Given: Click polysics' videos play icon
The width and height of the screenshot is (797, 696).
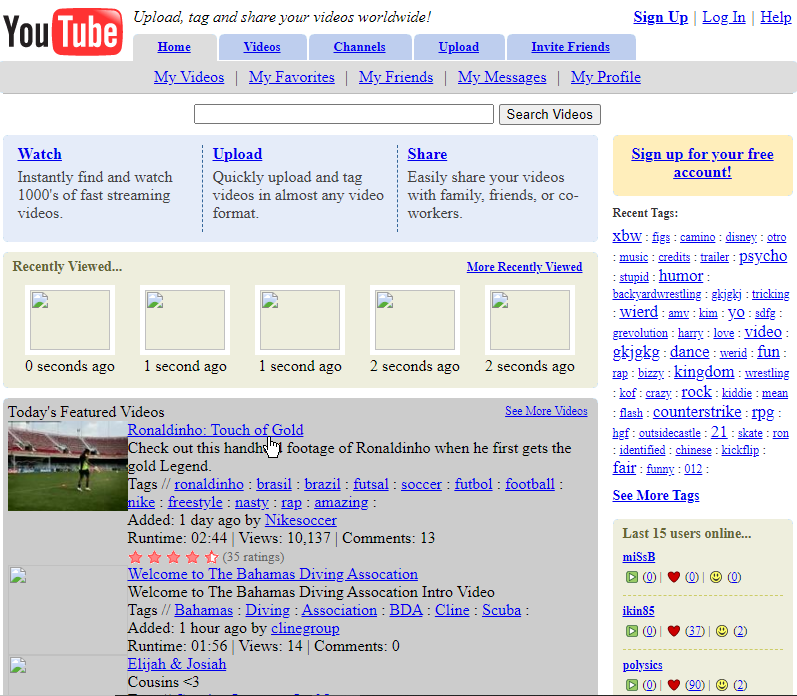Looking at the screenshot, I should pos(632,685).
